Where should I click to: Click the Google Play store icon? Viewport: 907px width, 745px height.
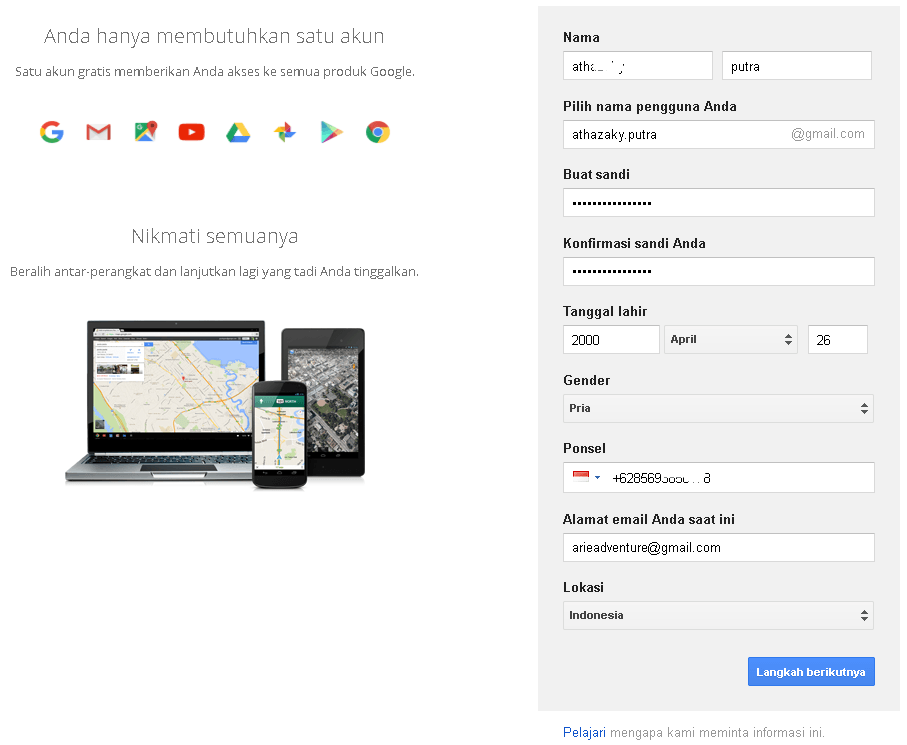click(x=331, y=132)
